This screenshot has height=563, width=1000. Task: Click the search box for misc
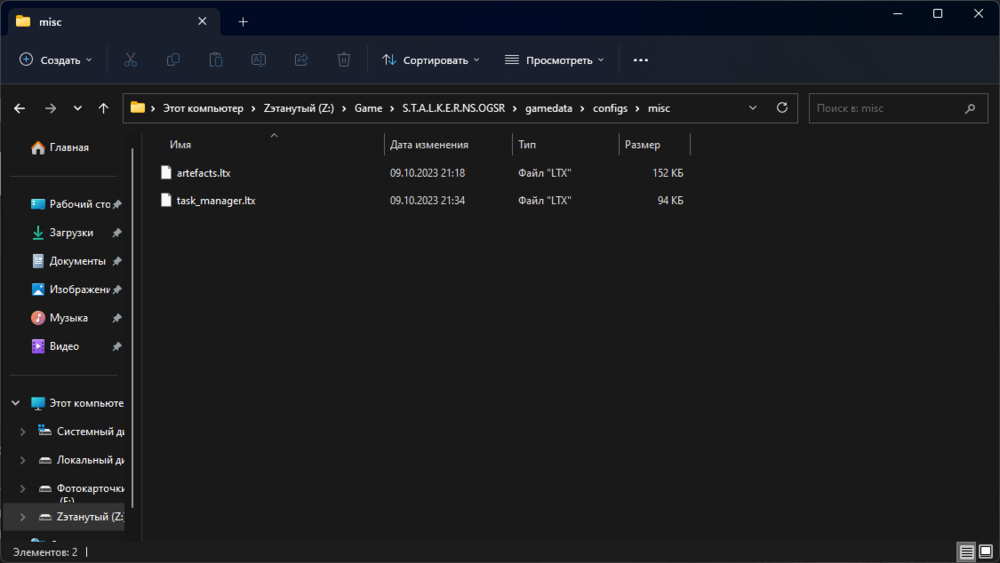[x=890, y=108]
